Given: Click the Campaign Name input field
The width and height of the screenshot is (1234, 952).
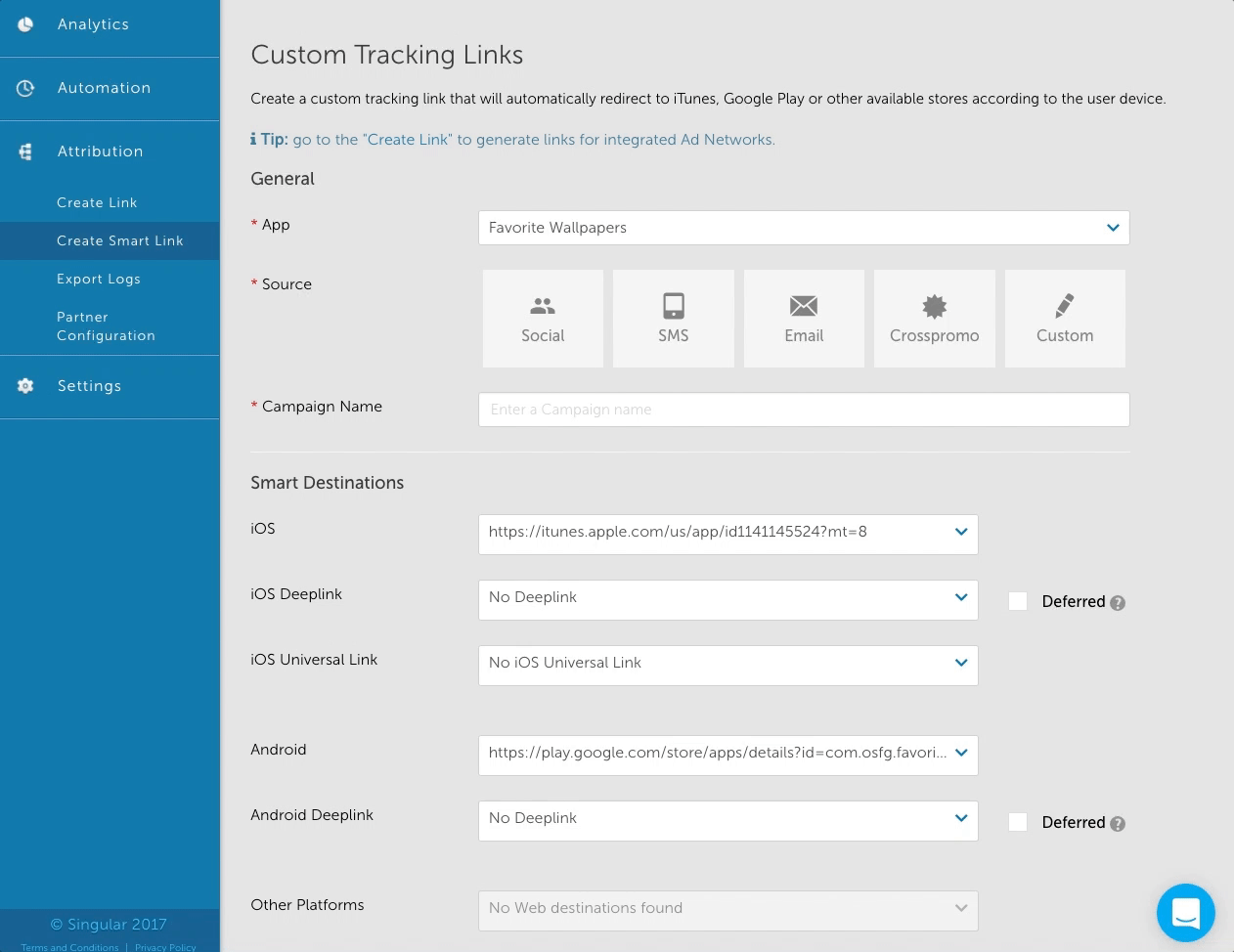Looking at the screenshot, I should [803, 410].
